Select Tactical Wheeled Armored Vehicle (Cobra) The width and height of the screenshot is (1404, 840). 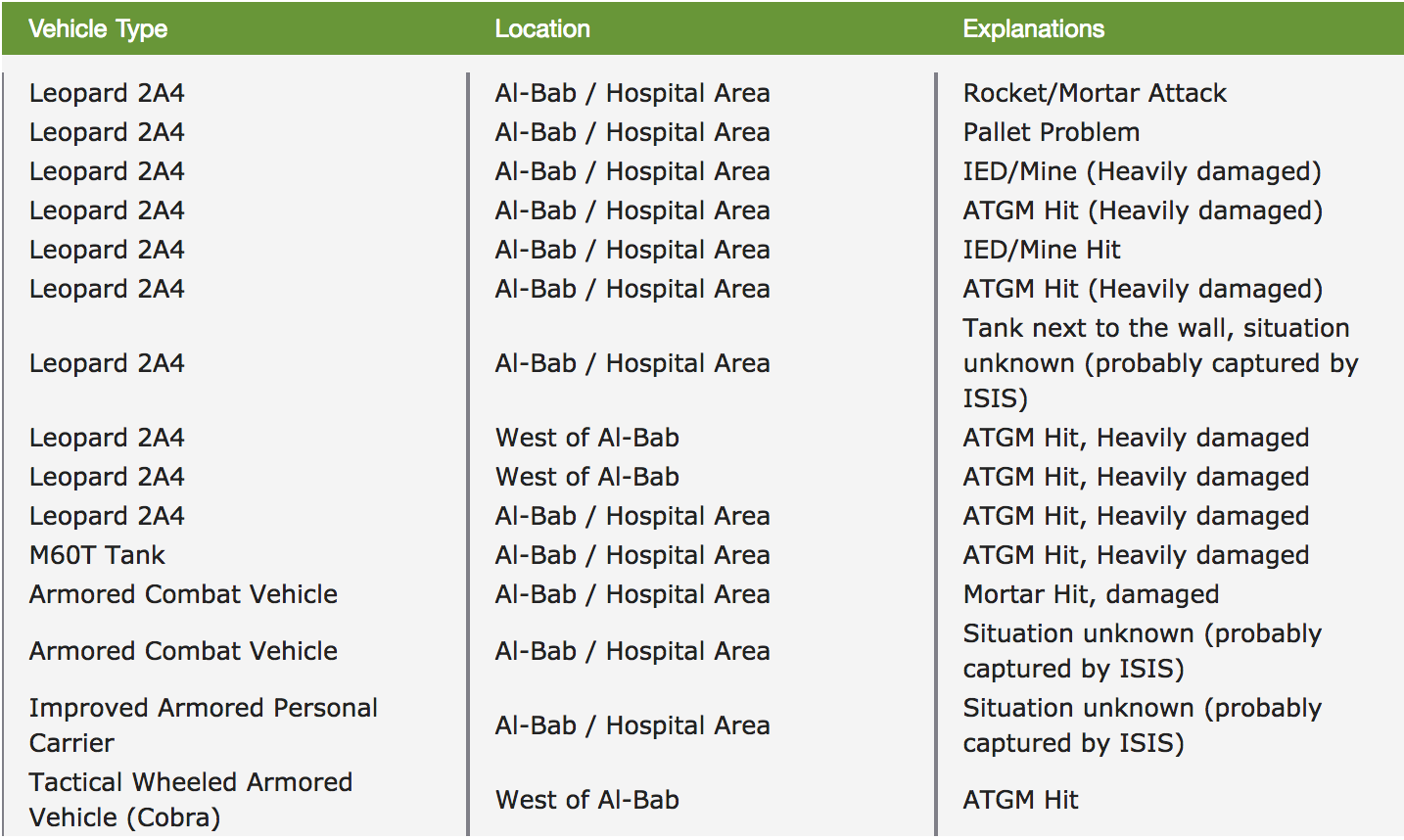pyautogui.click(x=190, y=800)
